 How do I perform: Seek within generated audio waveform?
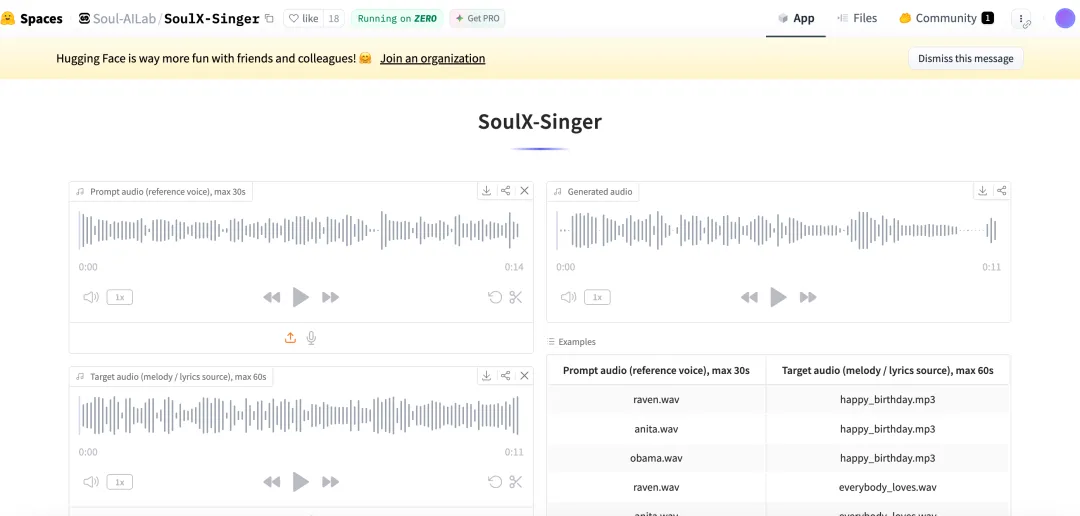[778, 230]
